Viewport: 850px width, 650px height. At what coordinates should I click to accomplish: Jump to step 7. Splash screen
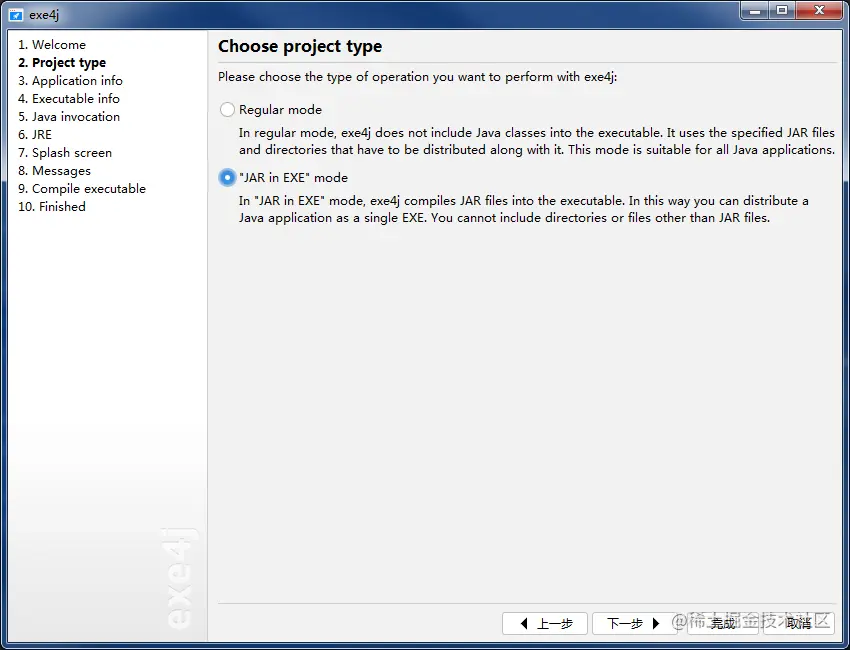(x=65, y=152)
